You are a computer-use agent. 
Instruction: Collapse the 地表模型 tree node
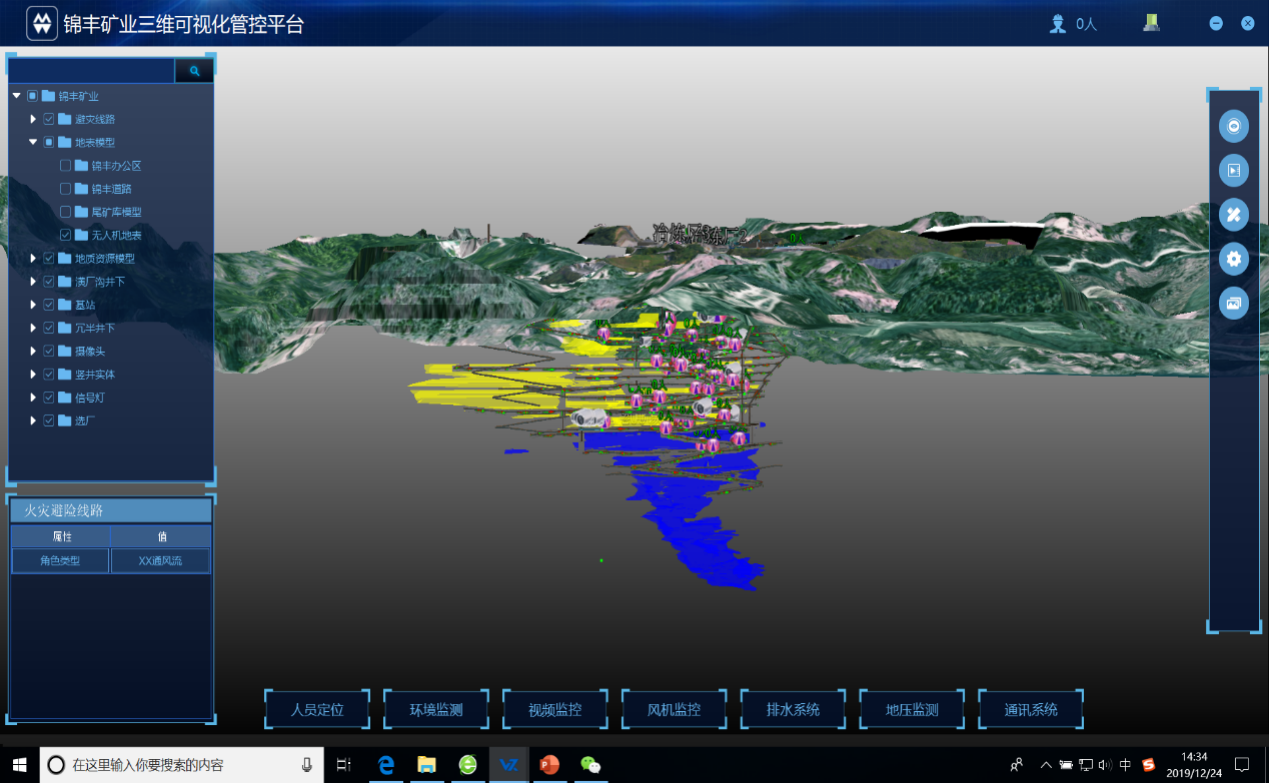(33, 142)
